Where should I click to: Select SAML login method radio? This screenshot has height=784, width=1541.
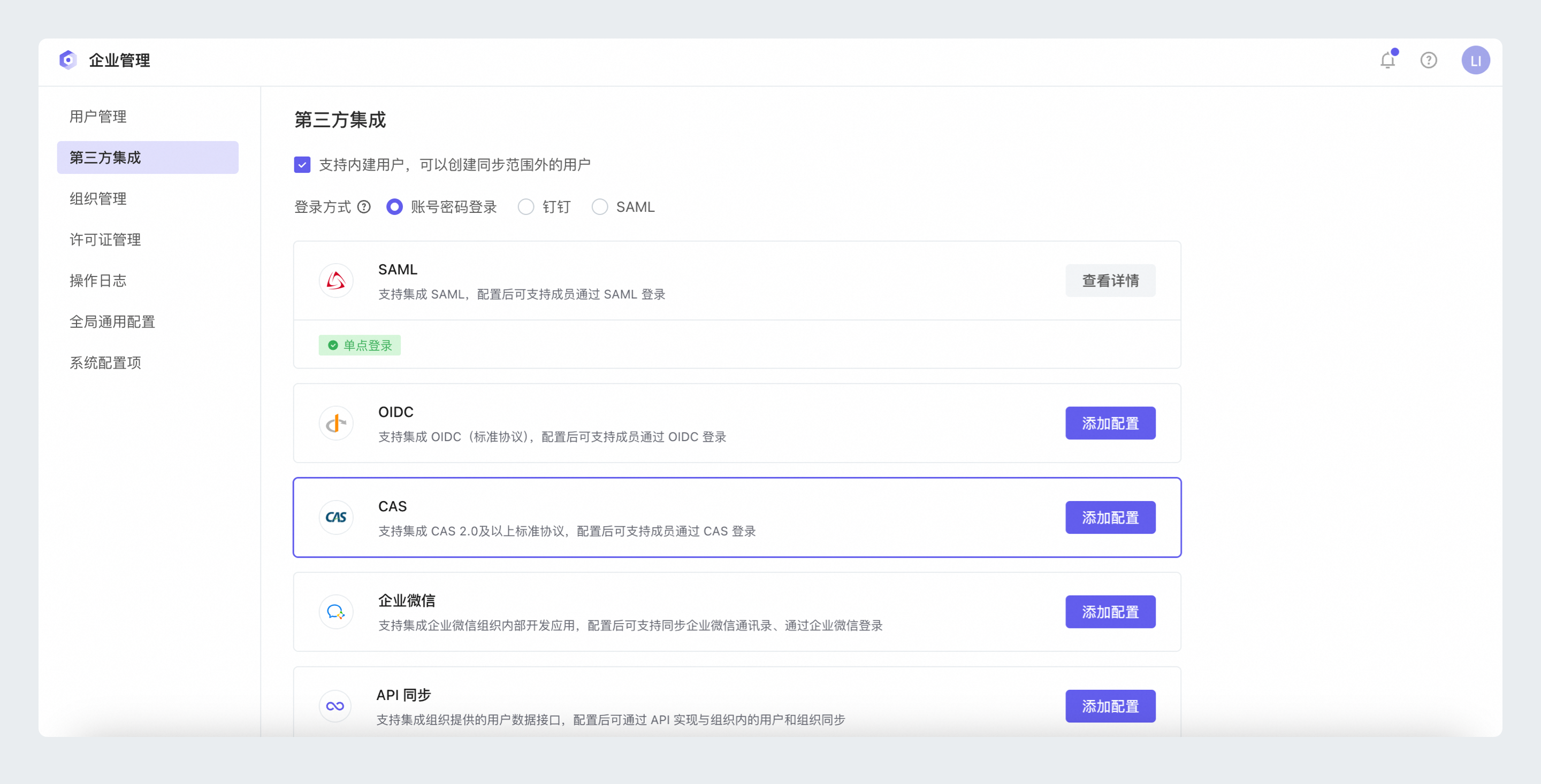[x=599, y=207]
